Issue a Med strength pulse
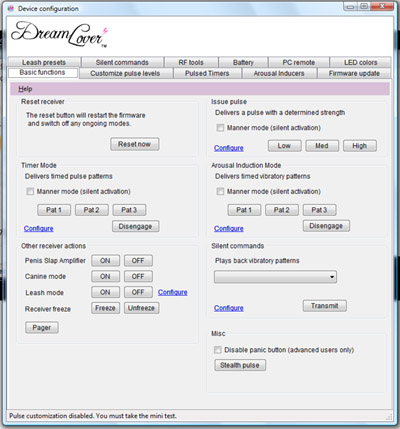Image resolution: width=400 pixels, height=429 pixels. [x=322, y=146]
